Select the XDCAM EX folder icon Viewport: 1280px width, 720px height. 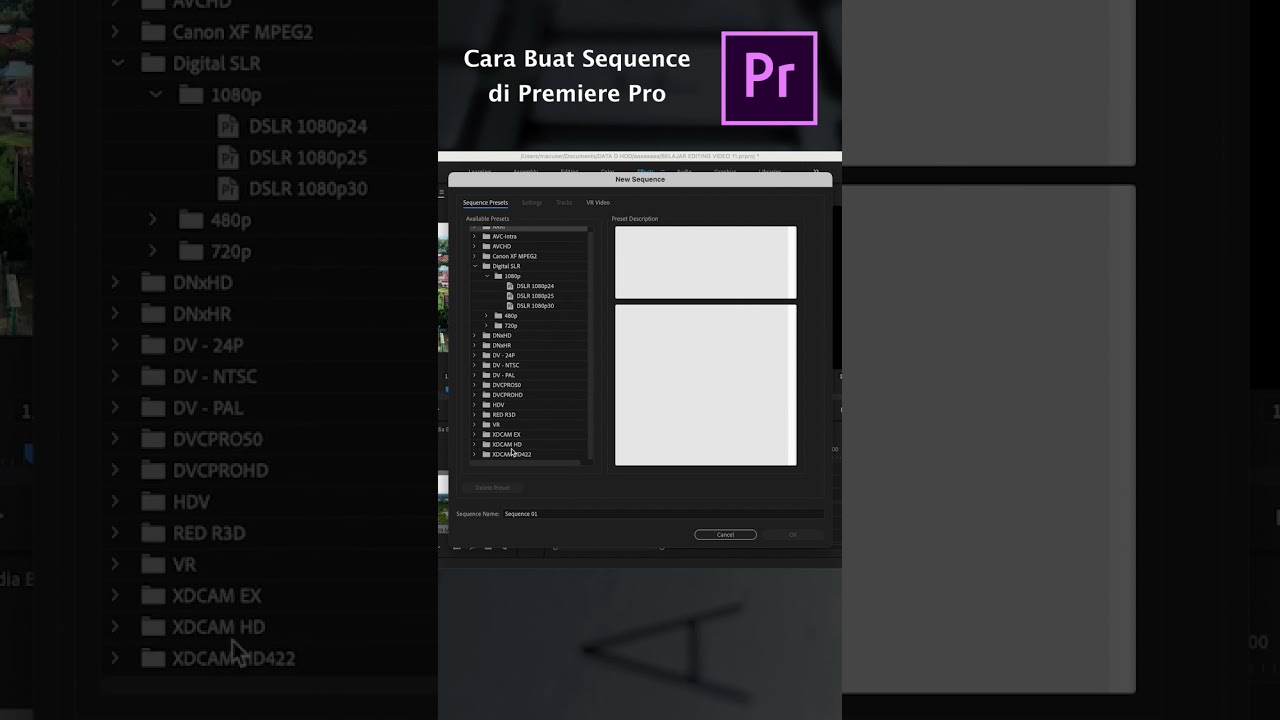486,435
